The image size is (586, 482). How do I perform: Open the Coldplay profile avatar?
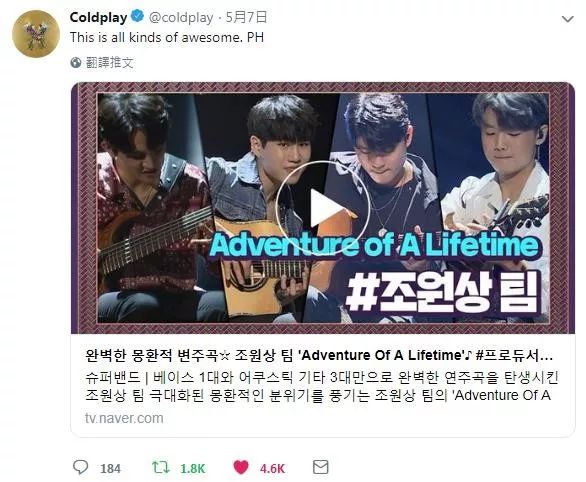coord(36,34)
